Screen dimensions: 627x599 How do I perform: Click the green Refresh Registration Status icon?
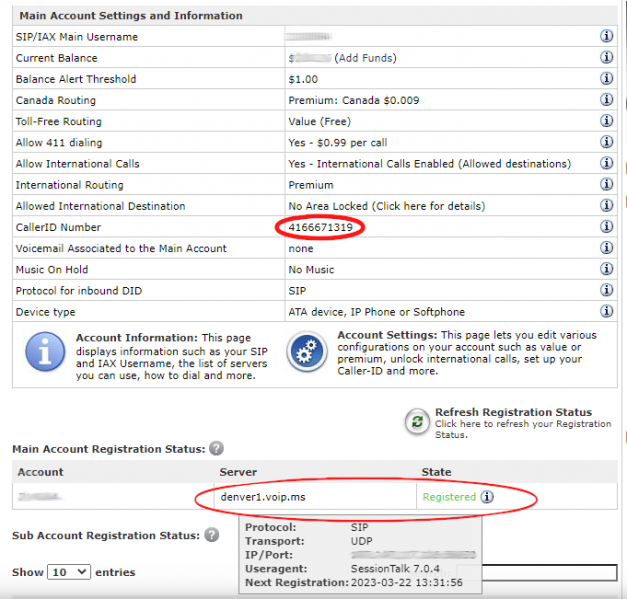pos(417,422)
